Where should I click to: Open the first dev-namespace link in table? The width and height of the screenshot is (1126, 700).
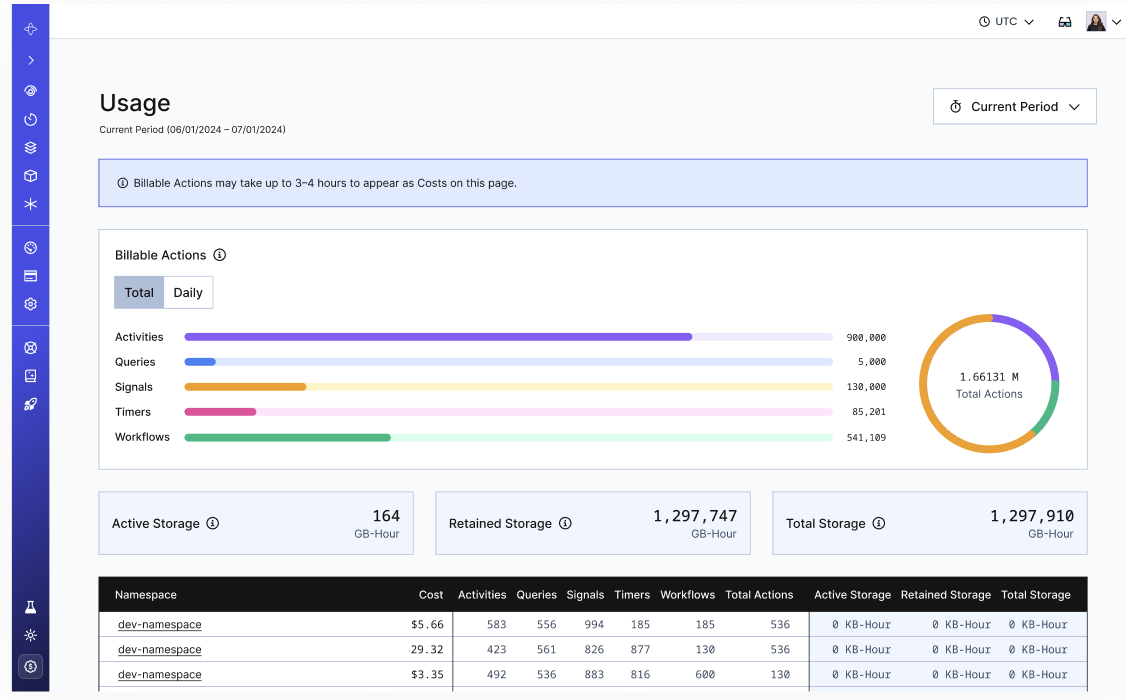pos(159,624)
